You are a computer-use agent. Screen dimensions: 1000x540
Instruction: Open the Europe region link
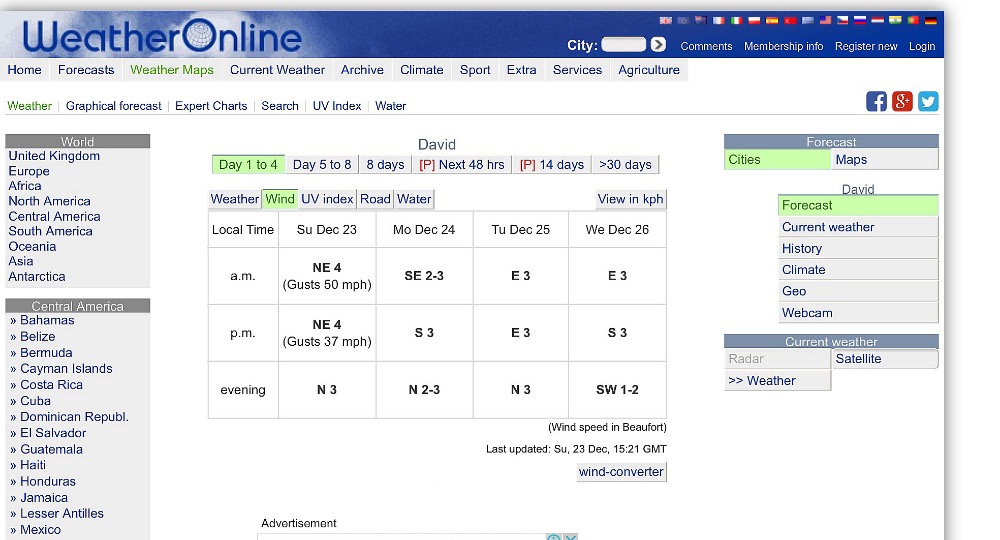tap(29, 171)
